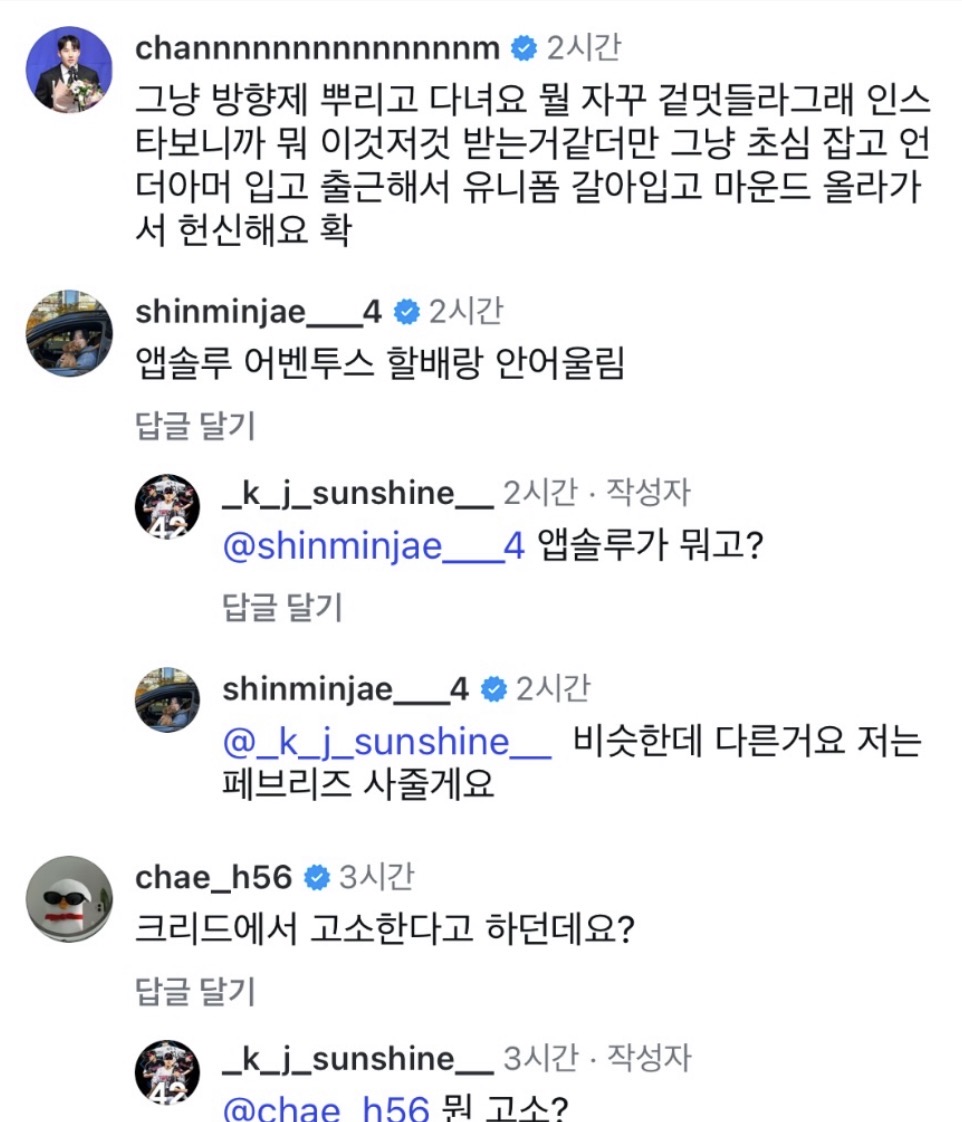962x1122 pixels.
Task: Click the @chae_h56 mention in the last reply
Action: (325, 1108)
